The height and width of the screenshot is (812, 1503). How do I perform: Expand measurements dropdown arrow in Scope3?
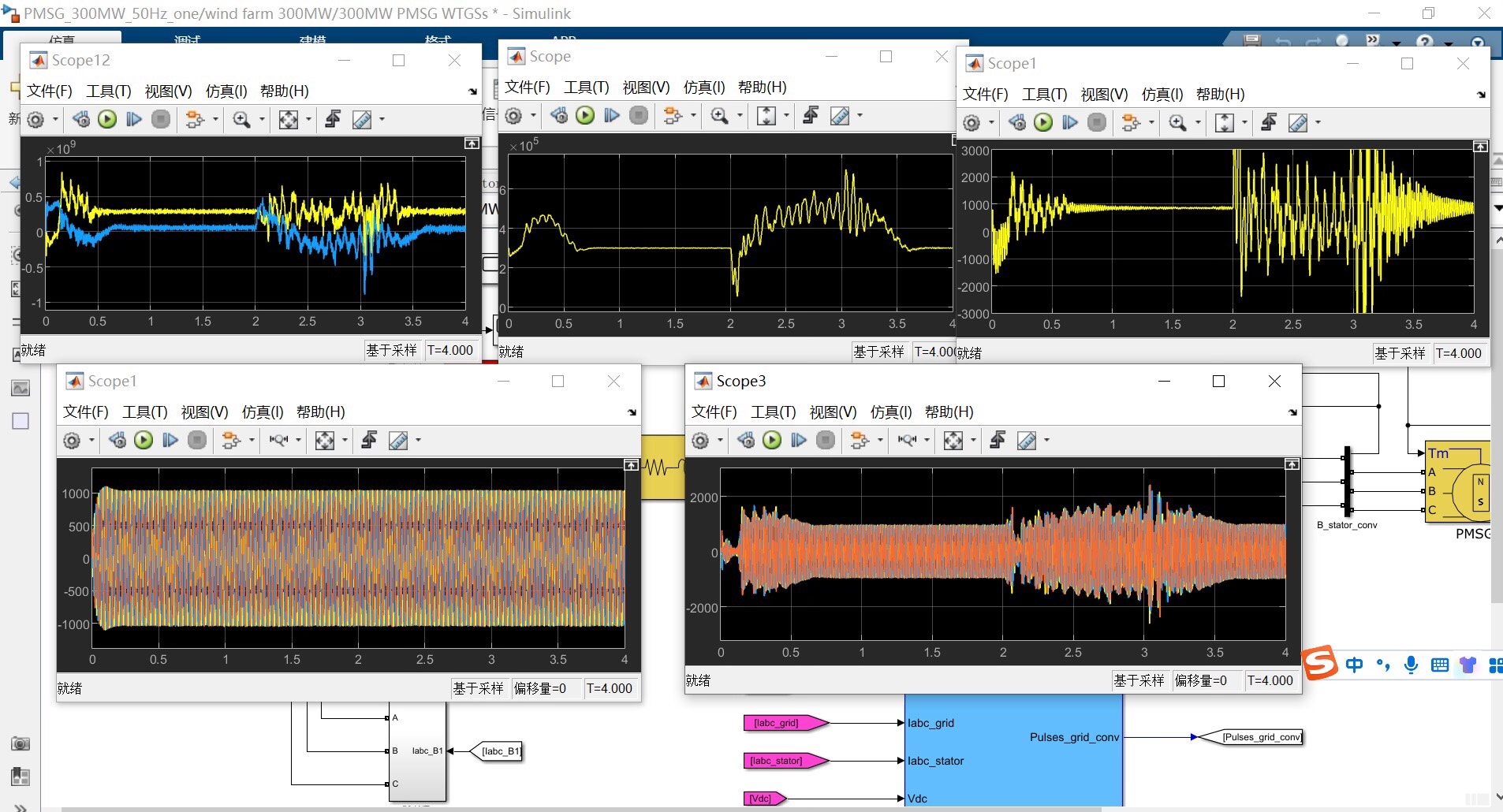1046,440
